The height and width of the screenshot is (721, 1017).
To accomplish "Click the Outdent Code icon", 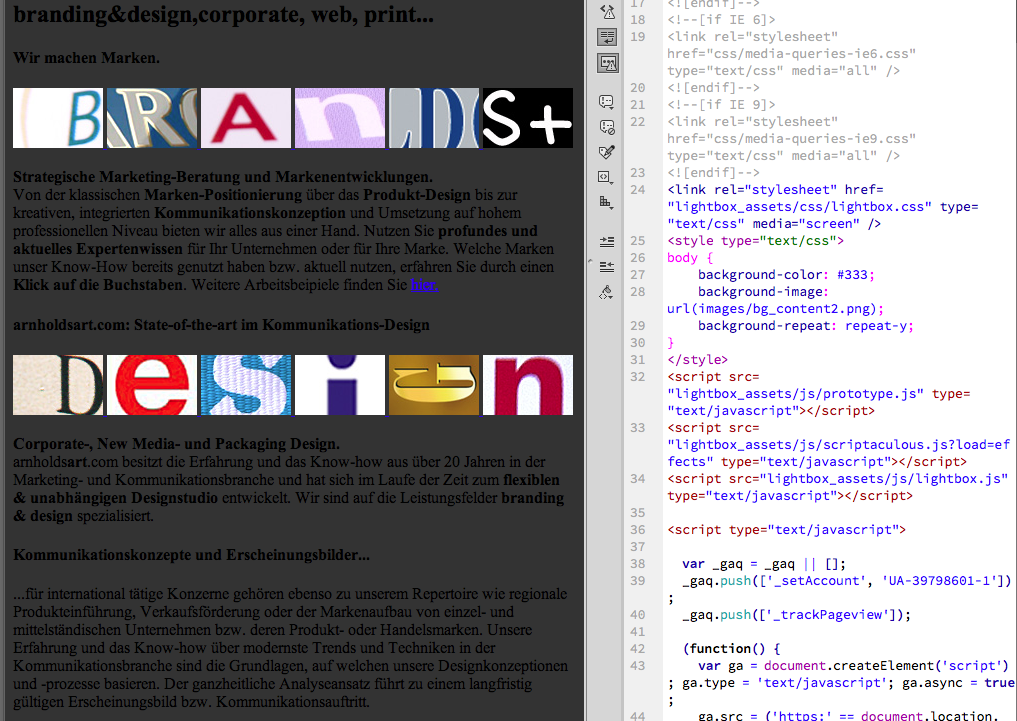I will [x=606, y=266].
